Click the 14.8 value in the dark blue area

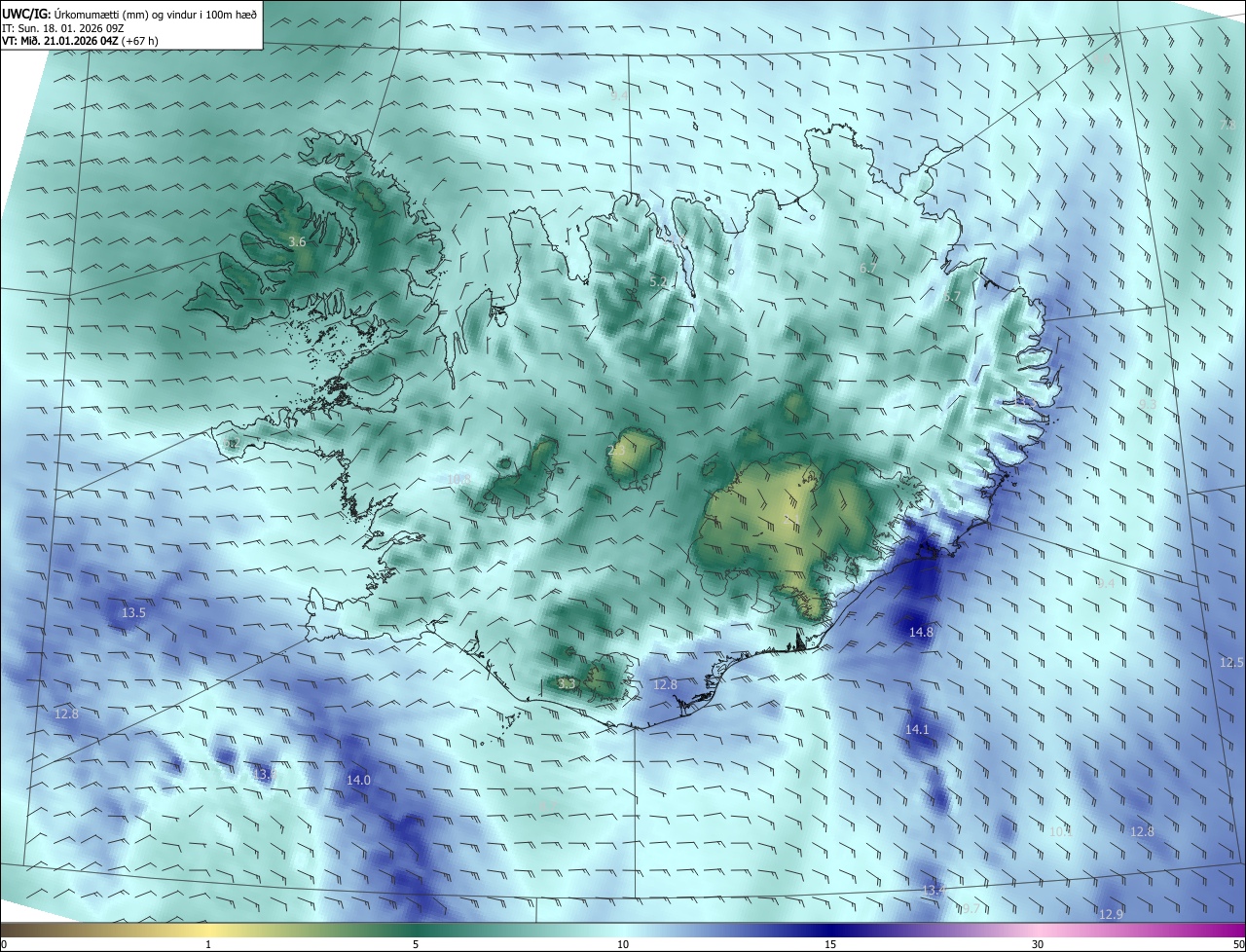[921, 632]
